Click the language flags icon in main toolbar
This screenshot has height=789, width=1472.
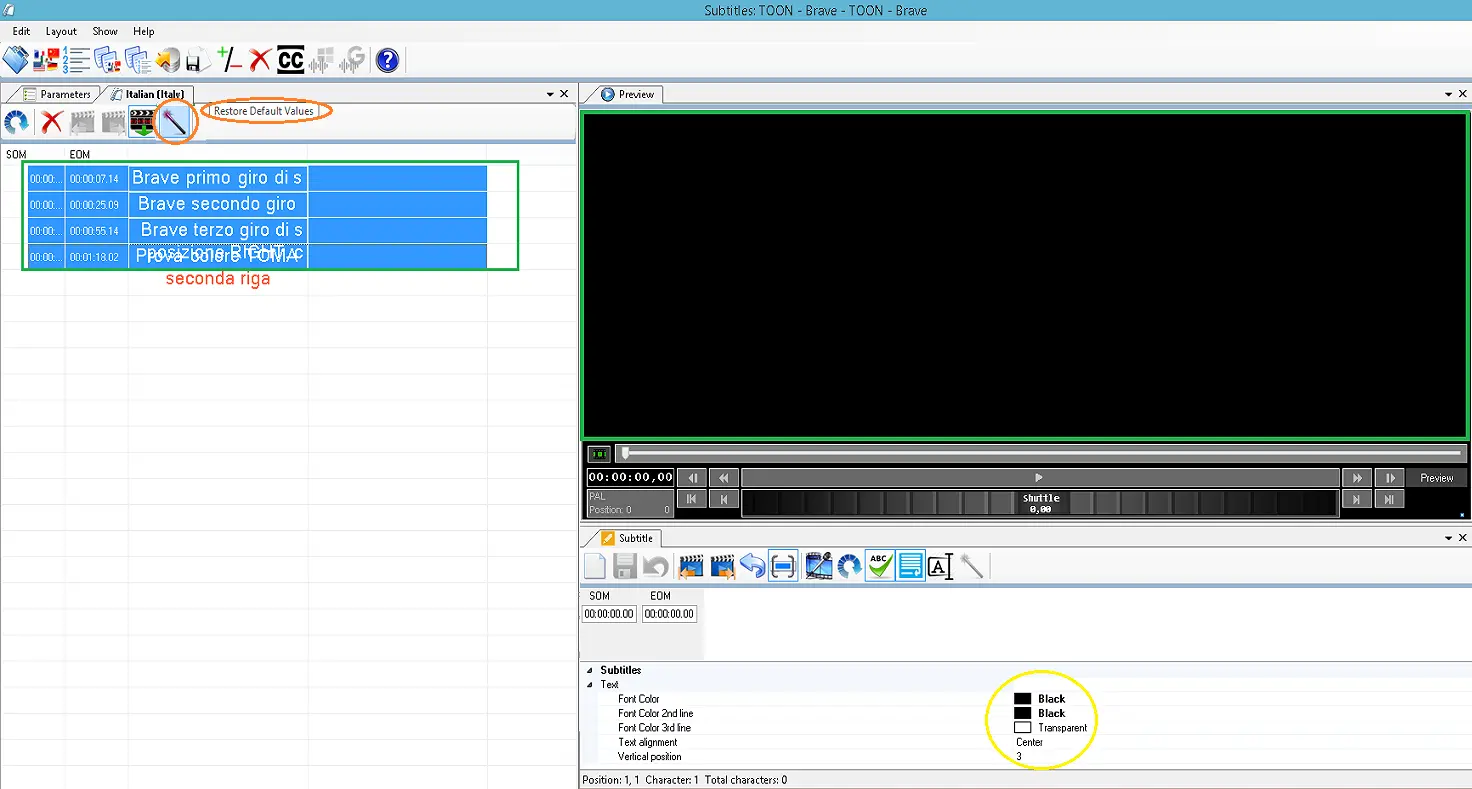pyautogui.click(x=46, y=60)
